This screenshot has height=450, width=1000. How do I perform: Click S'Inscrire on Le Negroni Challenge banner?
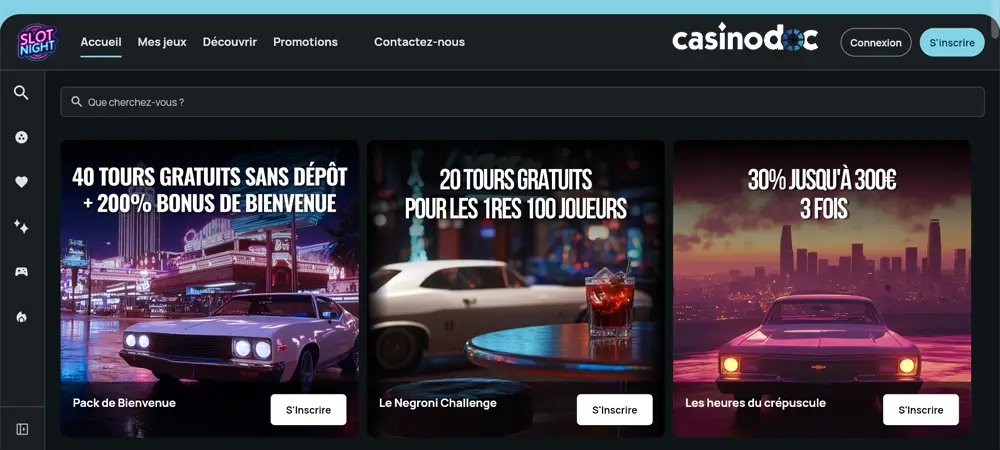point(614,410)
